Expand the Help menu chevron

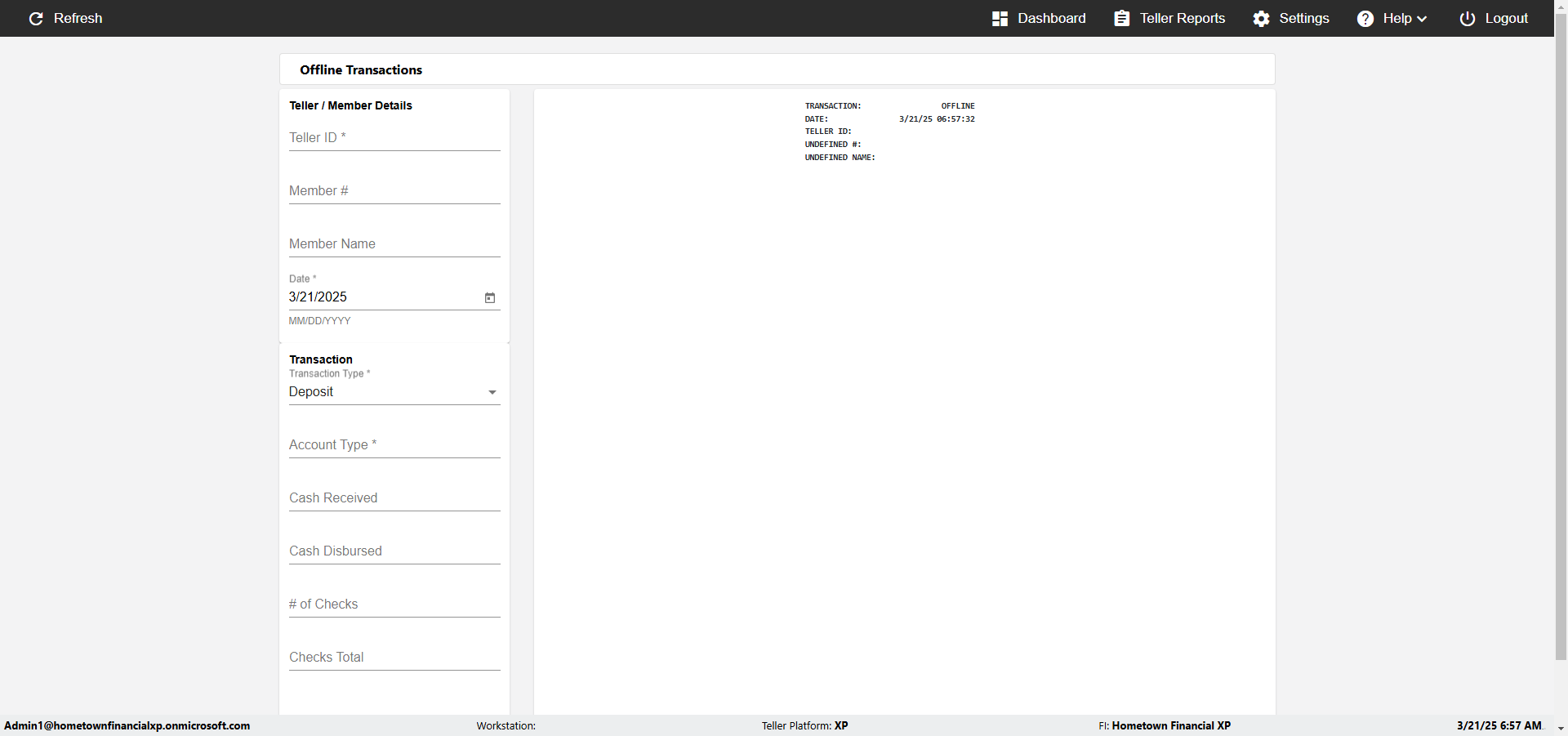tap(1422, 19)
